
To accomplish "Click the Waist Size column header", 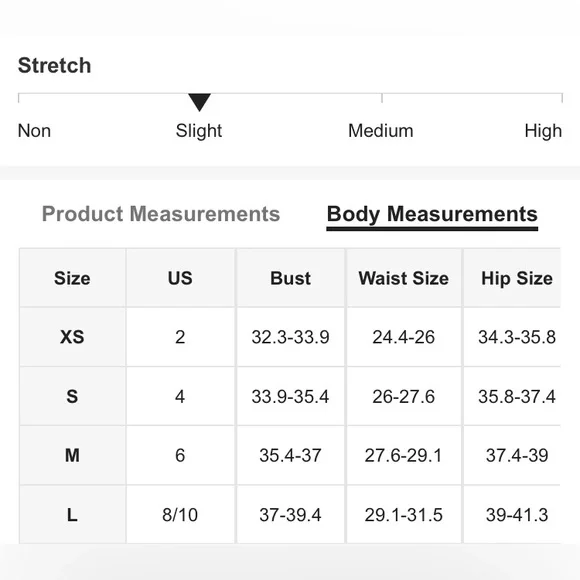I will [x=404, y=278].
